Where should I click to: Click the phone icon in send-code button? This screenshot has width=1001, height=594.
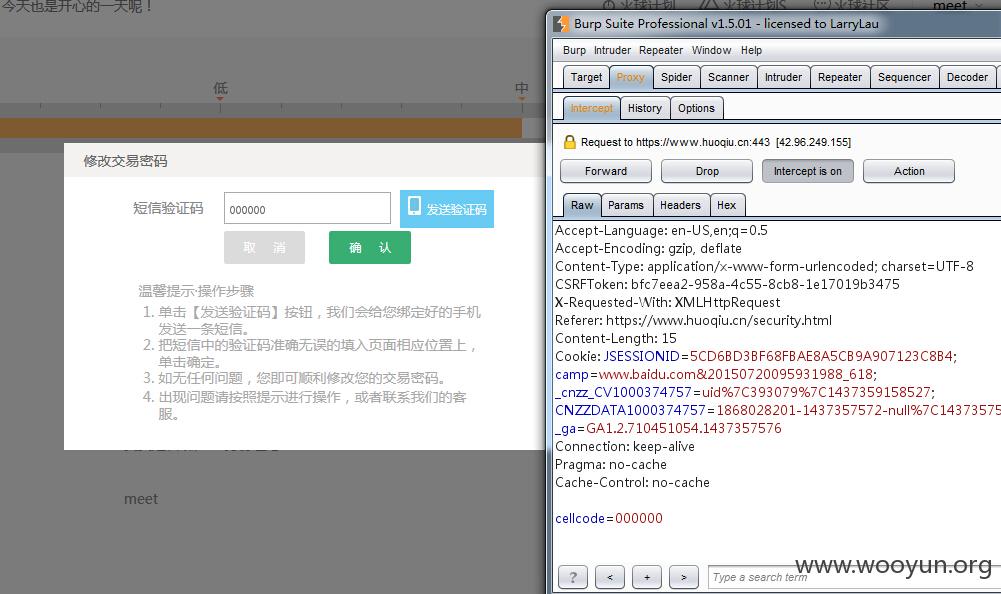coord(414,206)
